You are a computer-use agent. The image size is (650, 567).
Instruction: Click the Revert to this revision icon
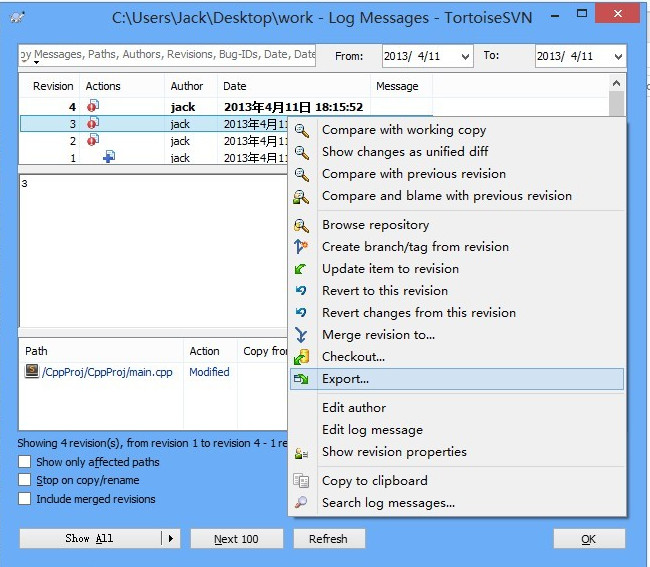tap(301, 291)
